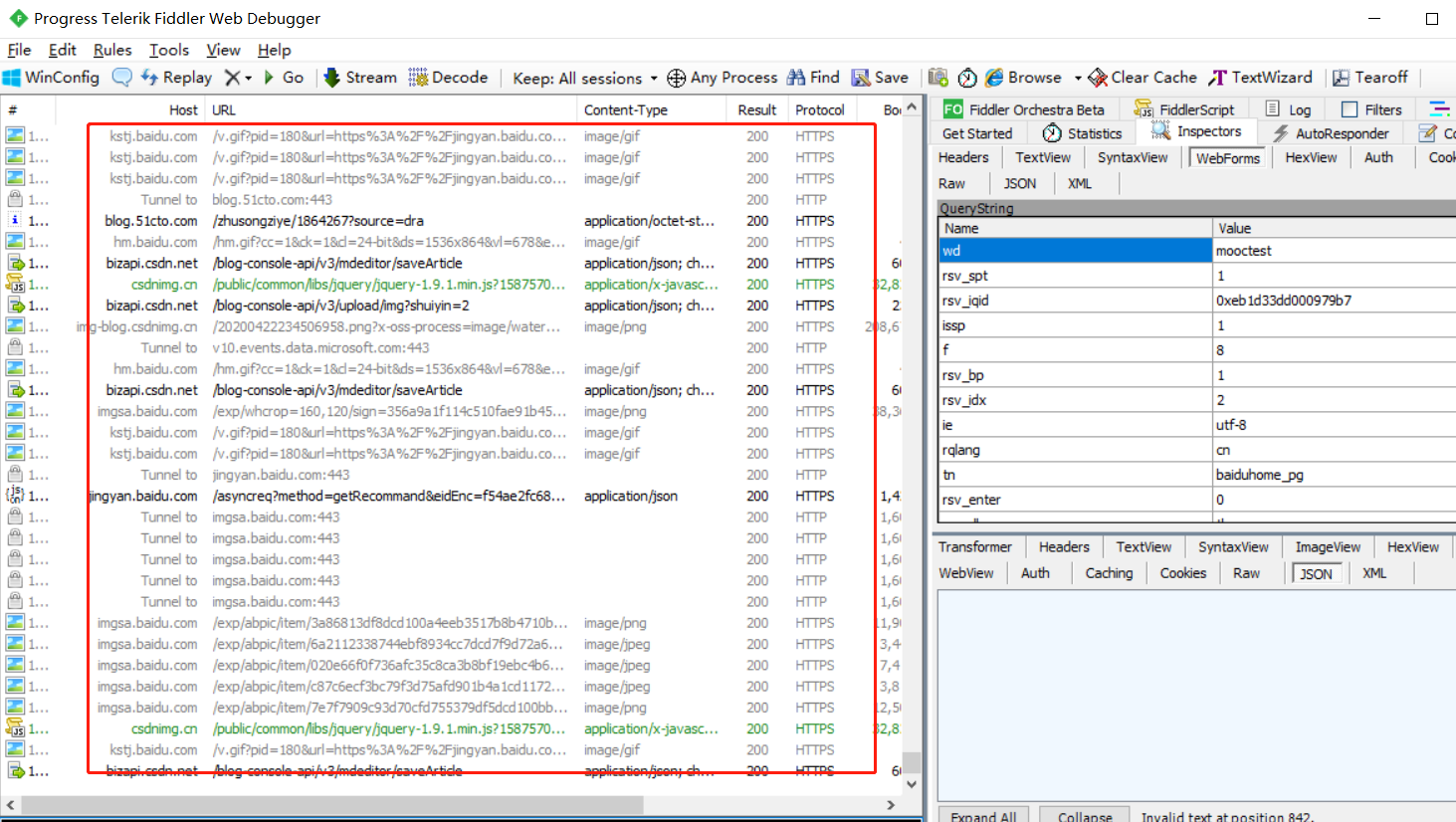Click Tearoff in the toolbar
The width and height of the screenshot is (1456, 822).
coord(1370,78)
